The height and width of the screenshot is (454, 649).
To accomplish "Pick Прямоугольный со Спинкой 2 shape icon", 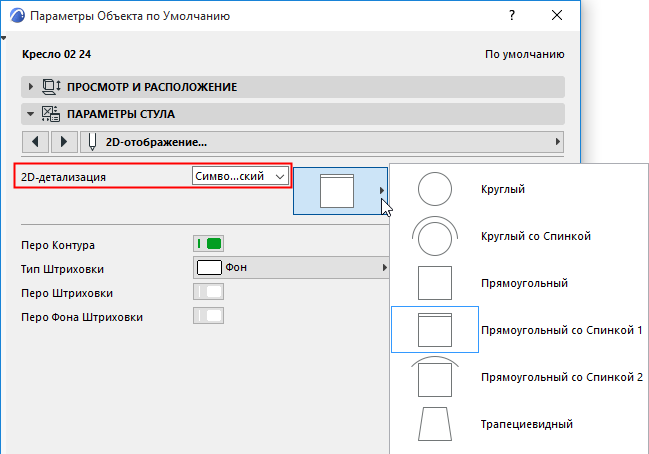I will tap(435, 377).
